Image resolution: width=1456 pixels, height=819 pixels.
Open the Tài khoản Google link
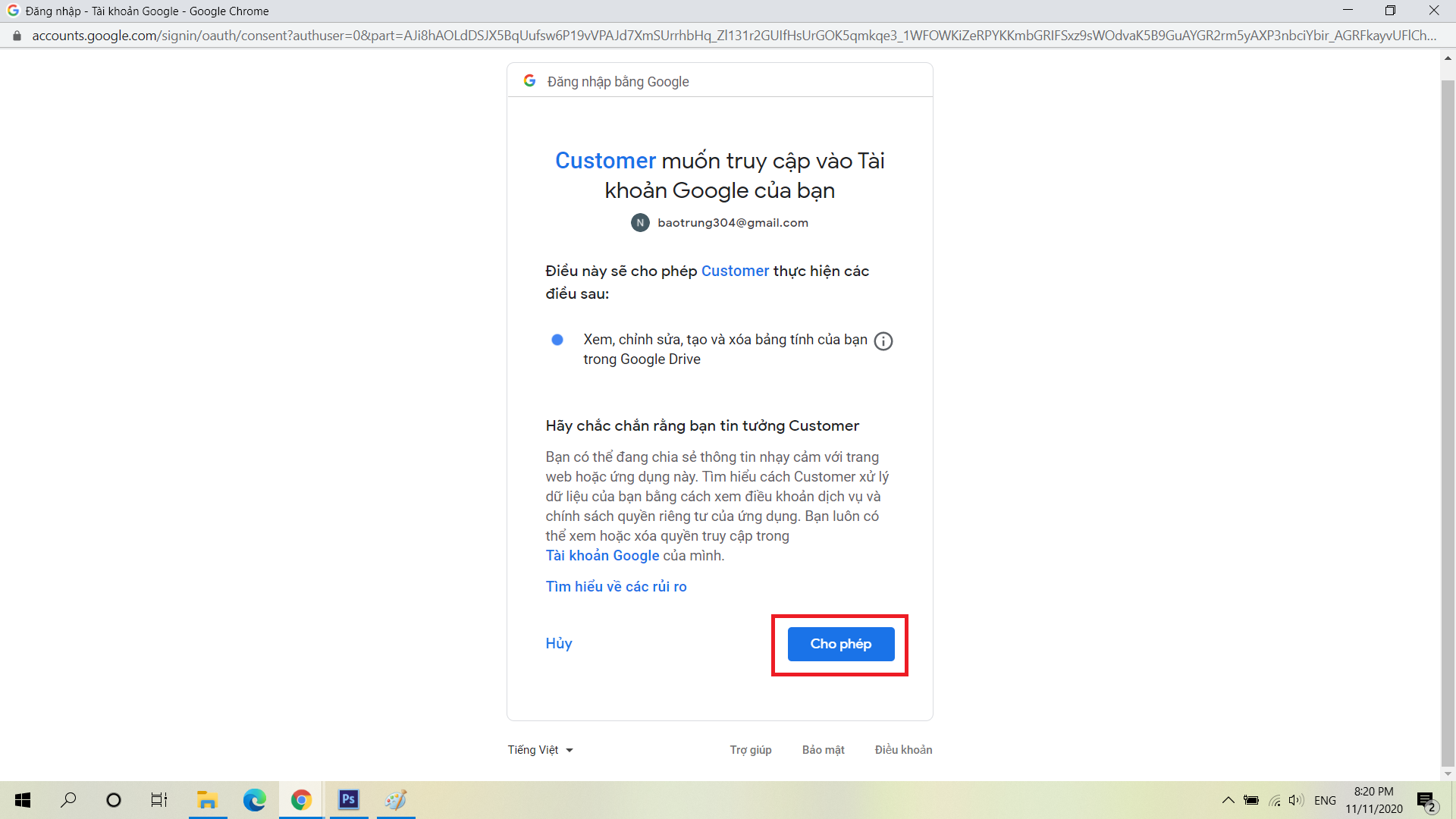(x=602, y=556)
